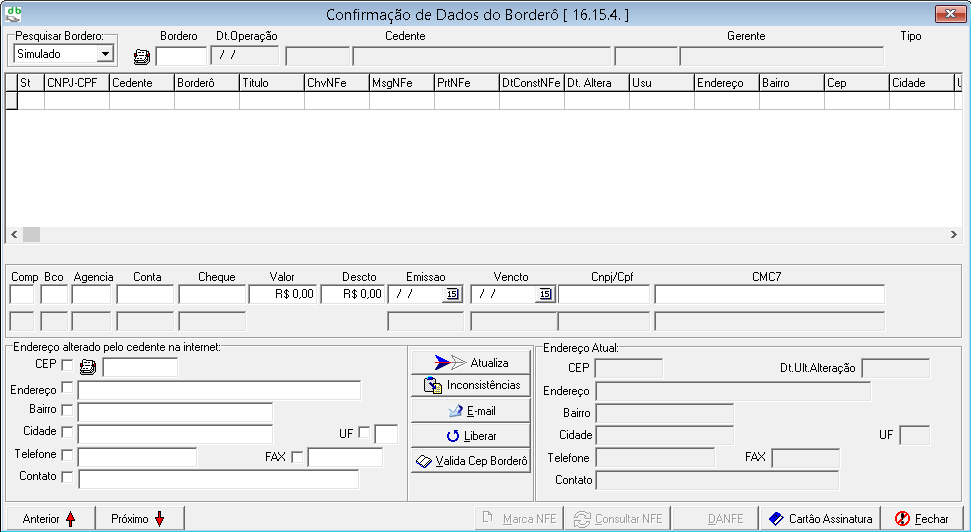Toggle the UF checkbox
Image resolution: width=971 pixels, height=532 pixels.
click(x=364, y=433)
